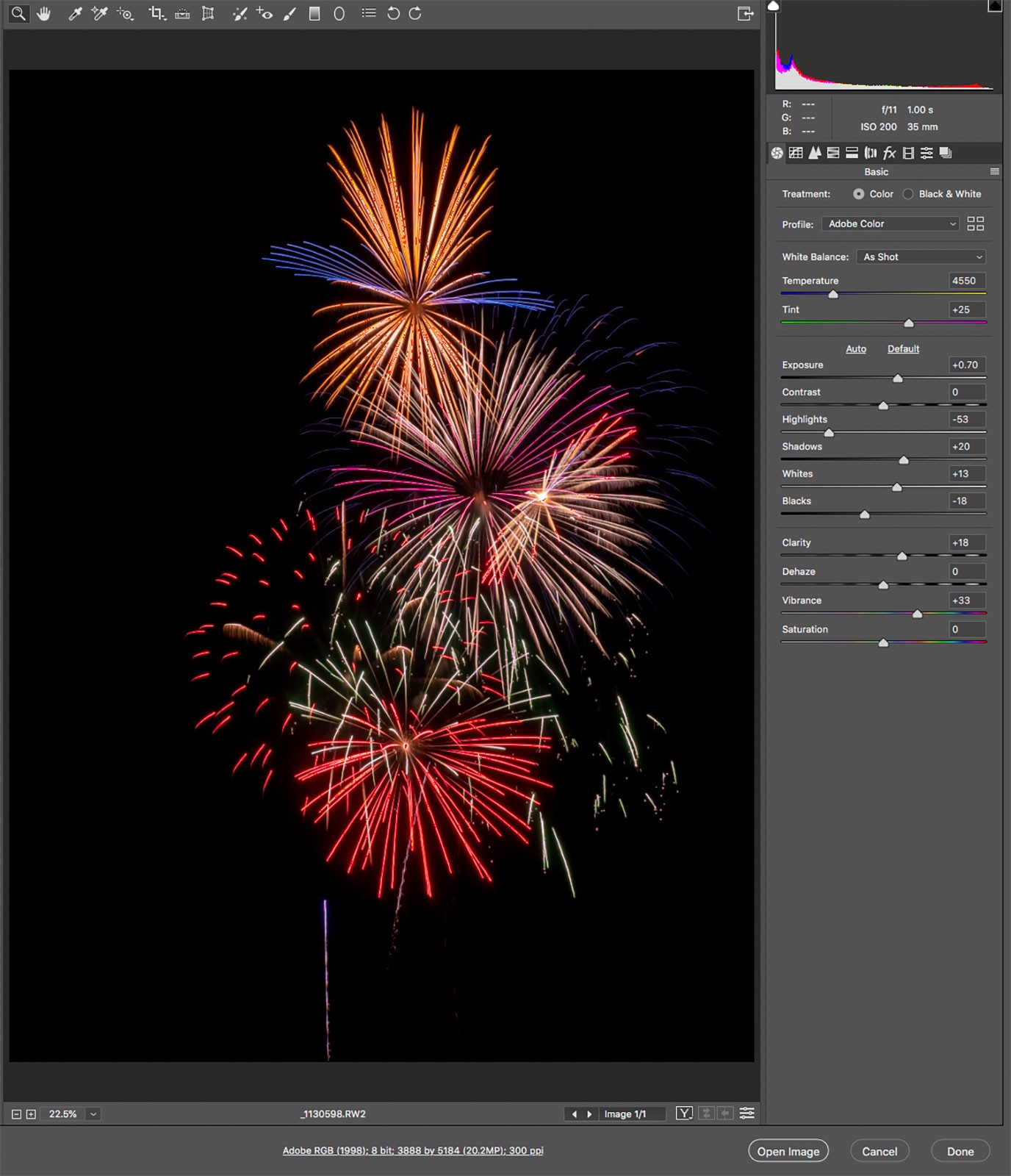This screenshot has width=1011, height=1176.
Task: Select the Spot Removal brush tool
Action: (240, 14)
